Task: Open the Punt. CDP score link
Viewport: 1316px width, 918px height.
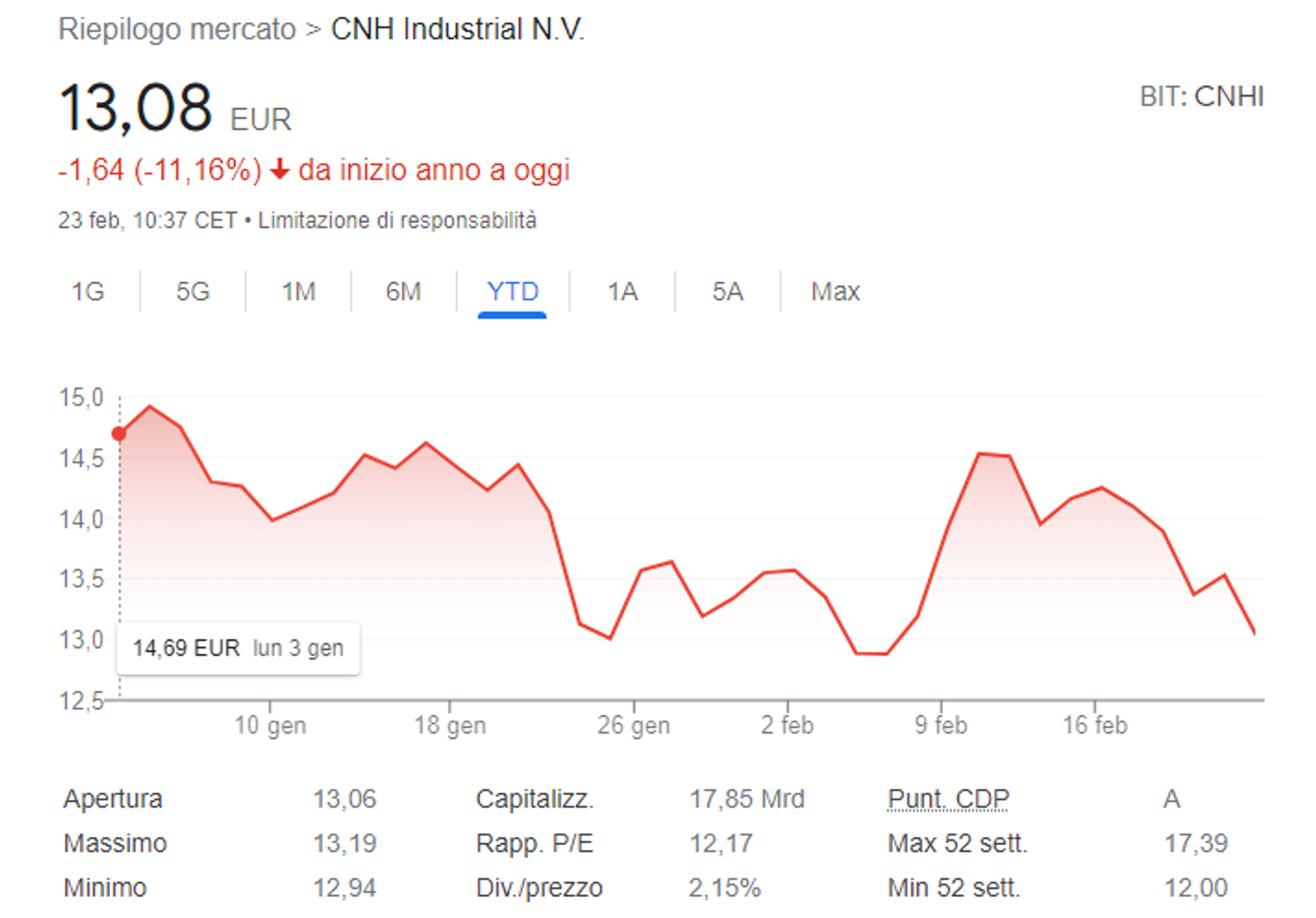Action: pyautogui.click(x=948, y=799)
